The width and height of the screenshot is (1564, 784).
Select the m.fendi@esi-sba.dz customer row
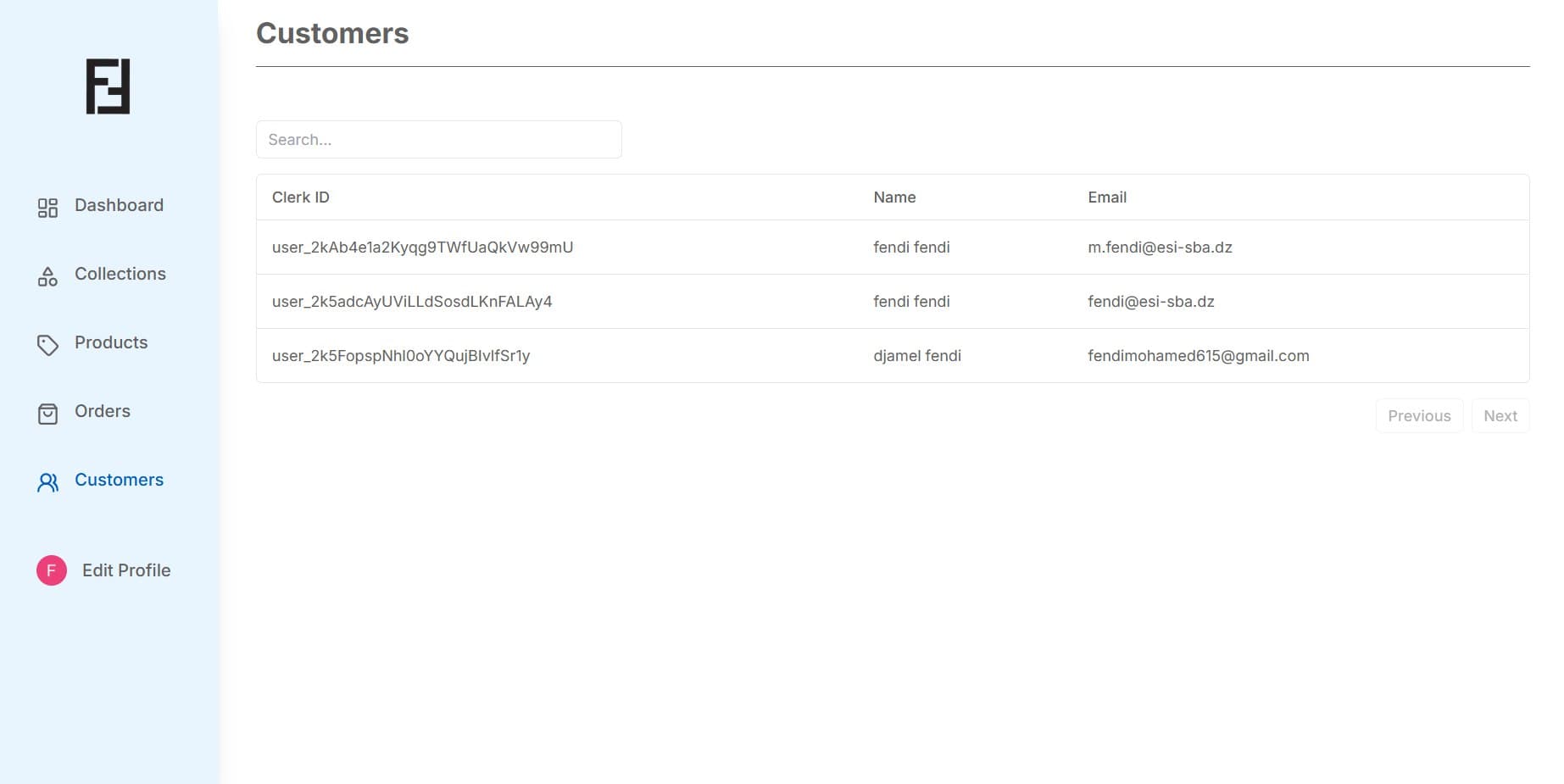[1160, 247]
